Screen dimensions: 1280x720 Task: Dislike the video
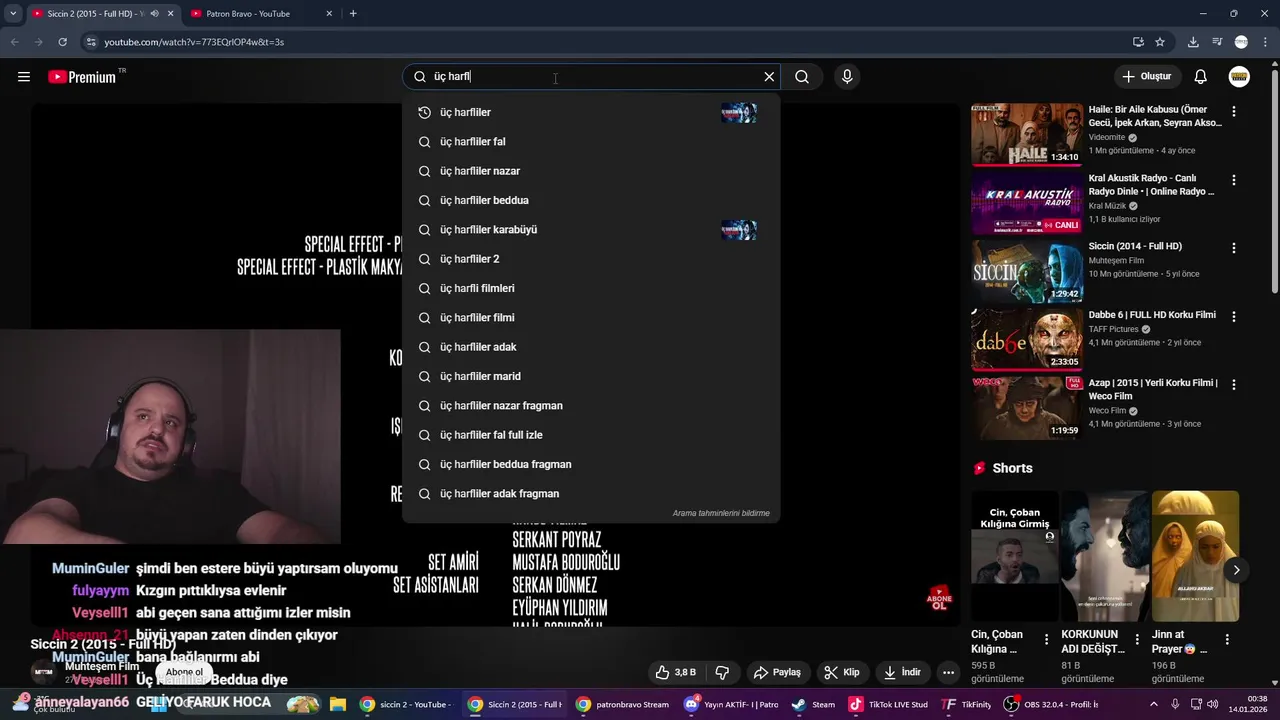722,672
